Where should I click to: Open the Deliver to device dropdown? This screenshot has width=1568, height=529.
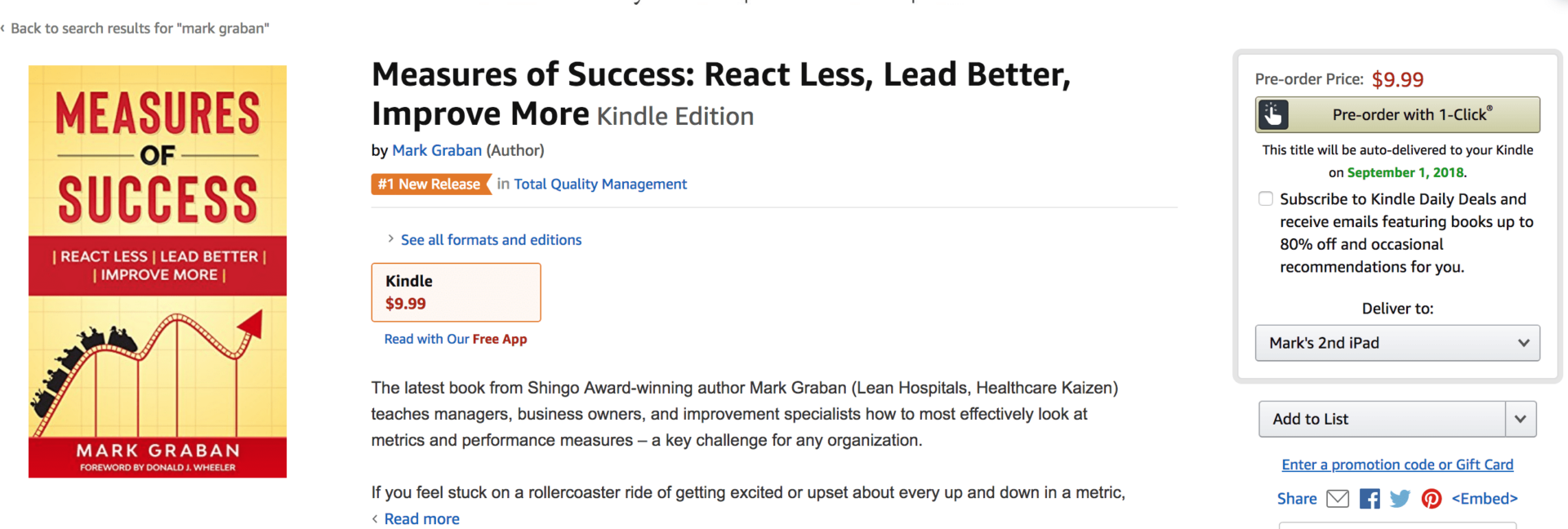pos(1397,343)
